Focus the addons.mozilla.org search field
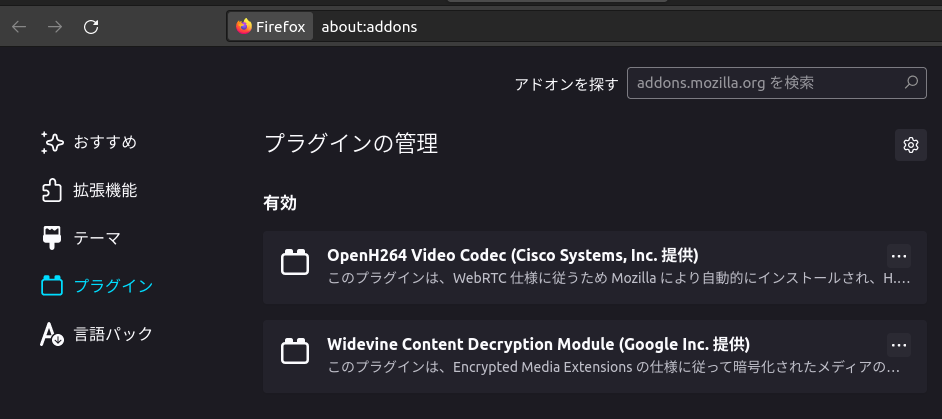The height and width of the screenshot is (419, 942). click(777, 83)
